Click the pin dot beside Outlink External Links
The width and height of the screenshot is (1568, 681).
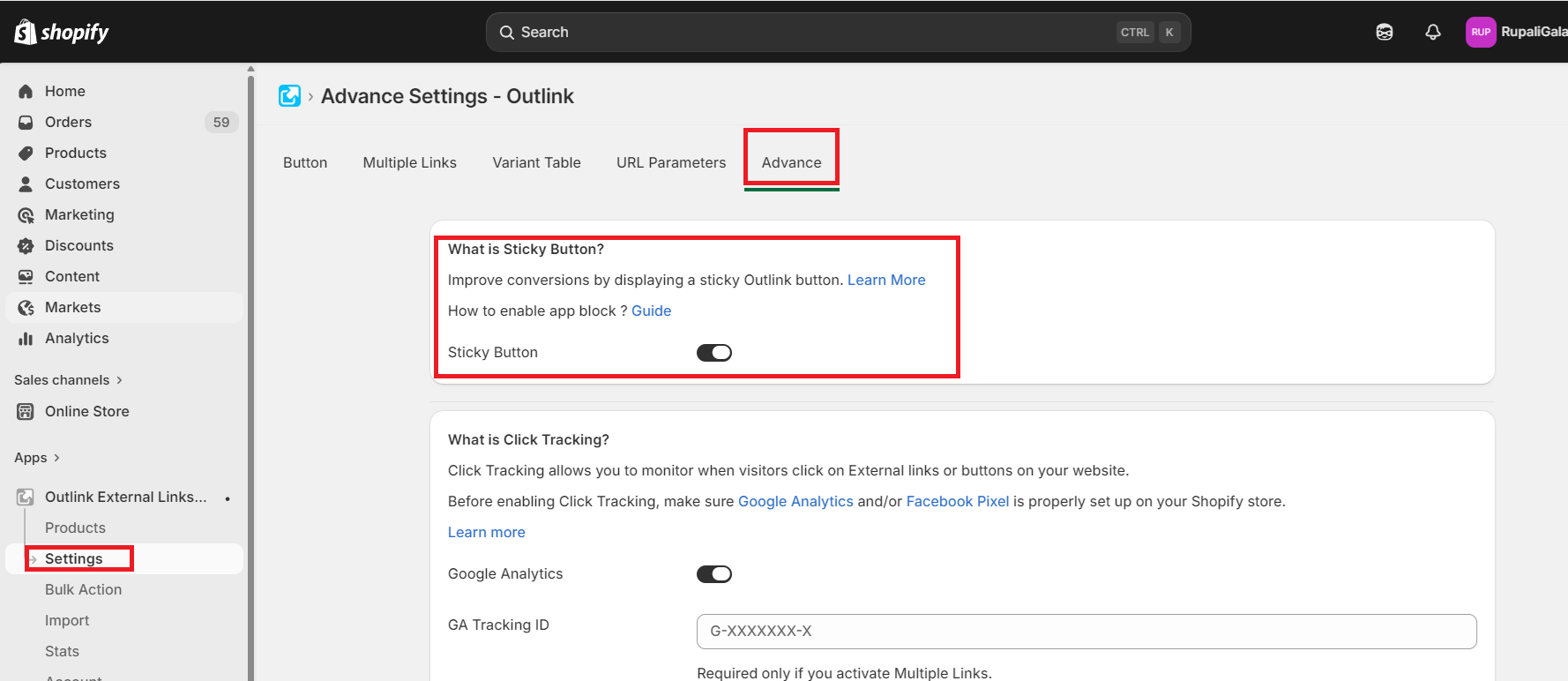pyautogui.click(x=228, y=498)
